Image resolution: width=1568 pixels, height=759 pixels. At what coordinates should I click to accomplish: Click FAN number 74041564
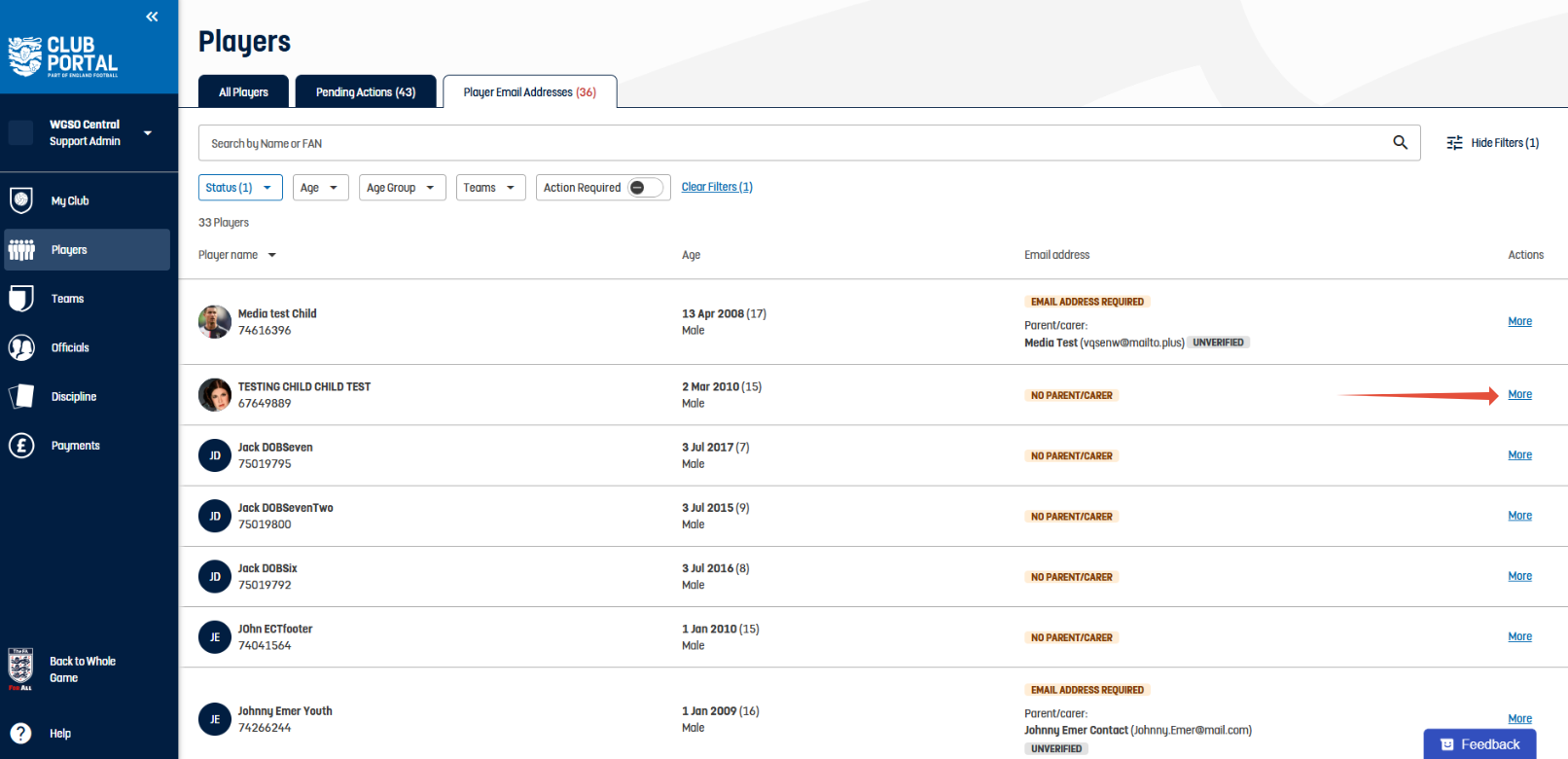click(x=265, y=645)
